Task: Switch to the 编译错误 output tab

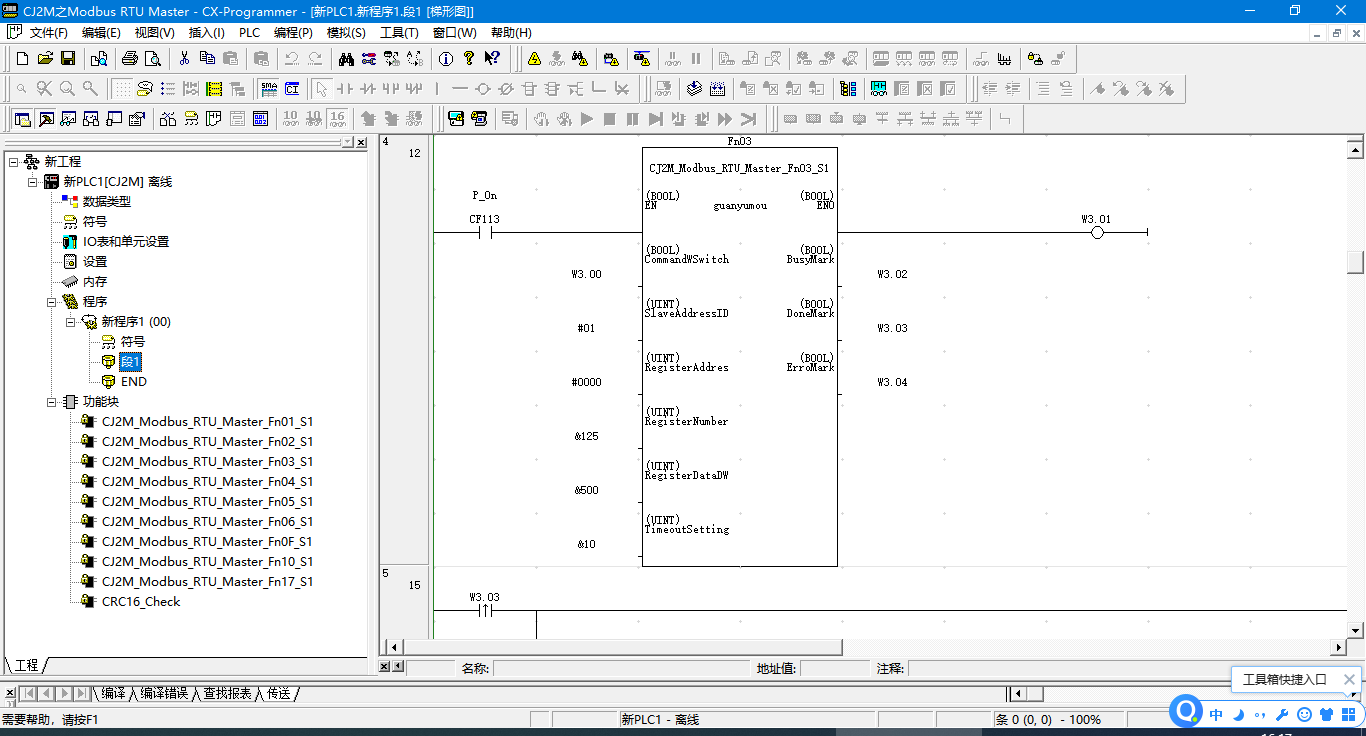Action: coord(164,693)
